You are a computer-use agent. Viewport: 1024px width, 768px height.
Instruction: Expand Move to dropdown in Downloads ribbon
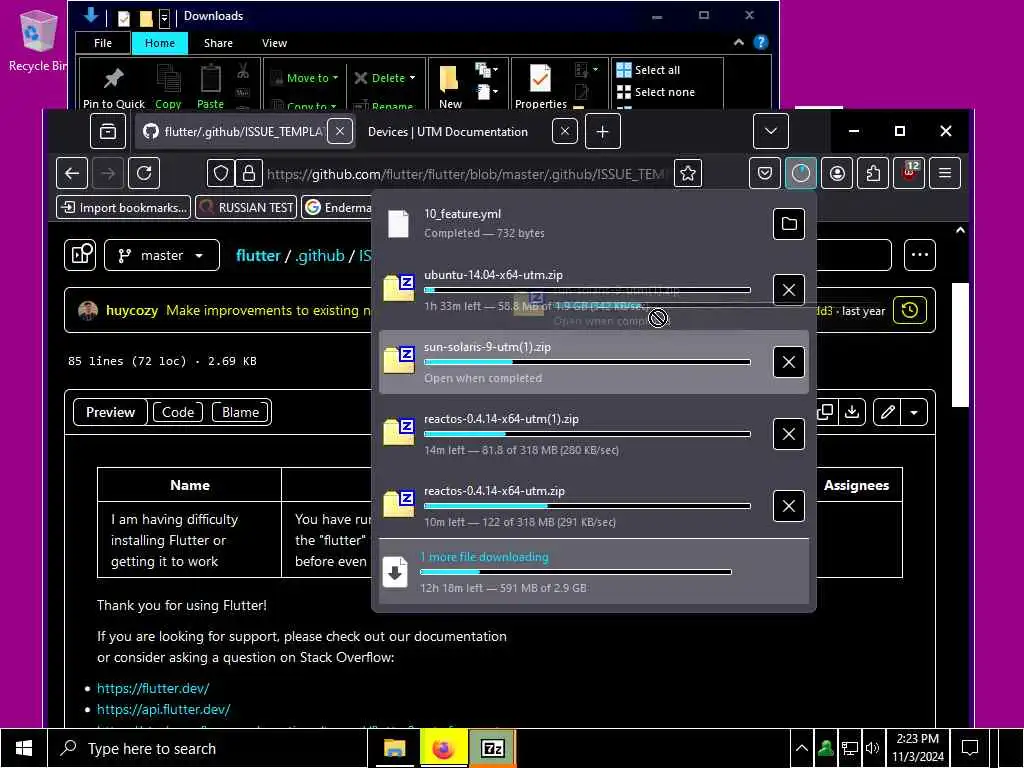[304, 78]
